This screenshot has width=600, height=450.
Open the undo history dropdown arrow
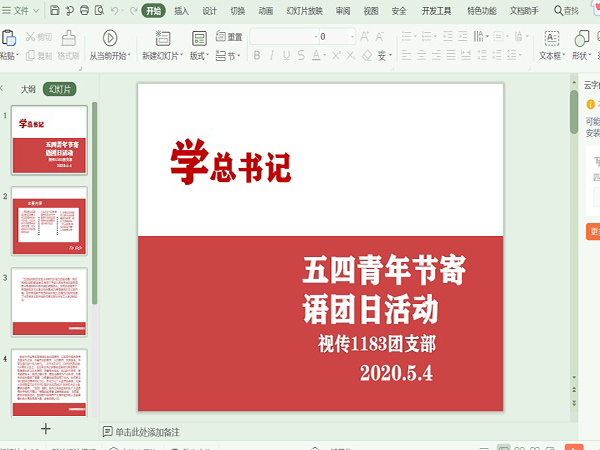coord(122,11)
